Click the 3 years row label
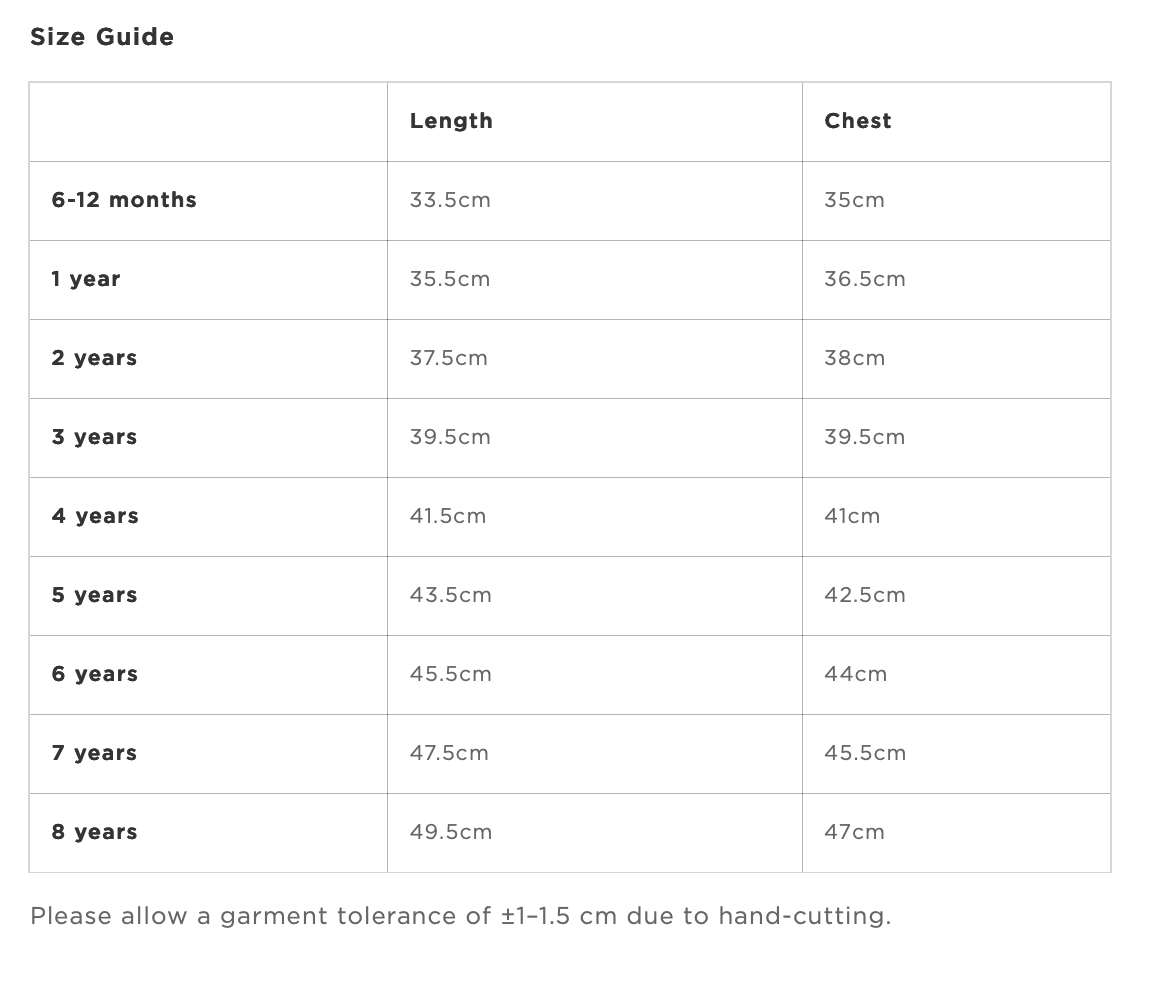The width and height of the screenshot is (1152, 990). tap(94, 437)
